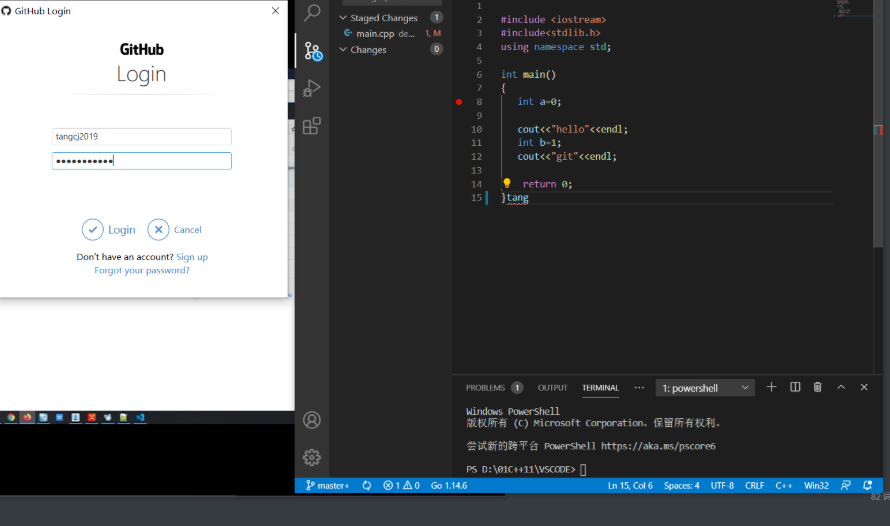Click the lightbulb quick-fix icon on line 14
This screenshot has width=890, height=526.
click(507, 183)
